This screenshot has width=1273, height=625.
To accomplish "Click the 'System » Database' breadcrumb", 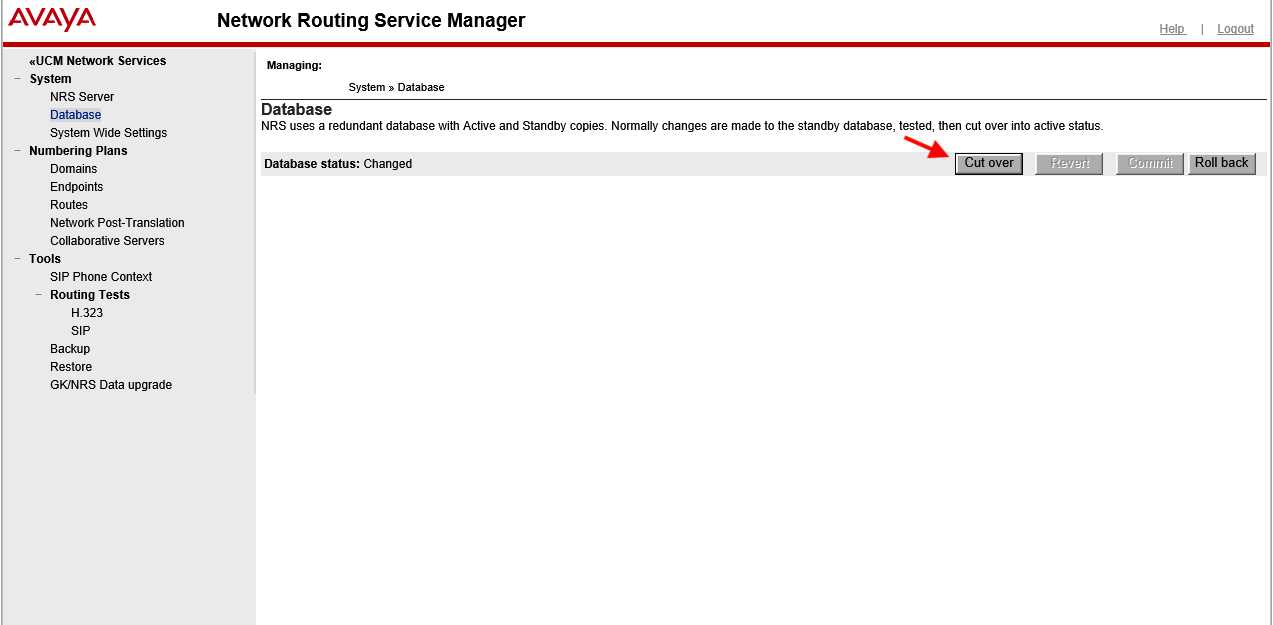I will click(x=396, y=87).
